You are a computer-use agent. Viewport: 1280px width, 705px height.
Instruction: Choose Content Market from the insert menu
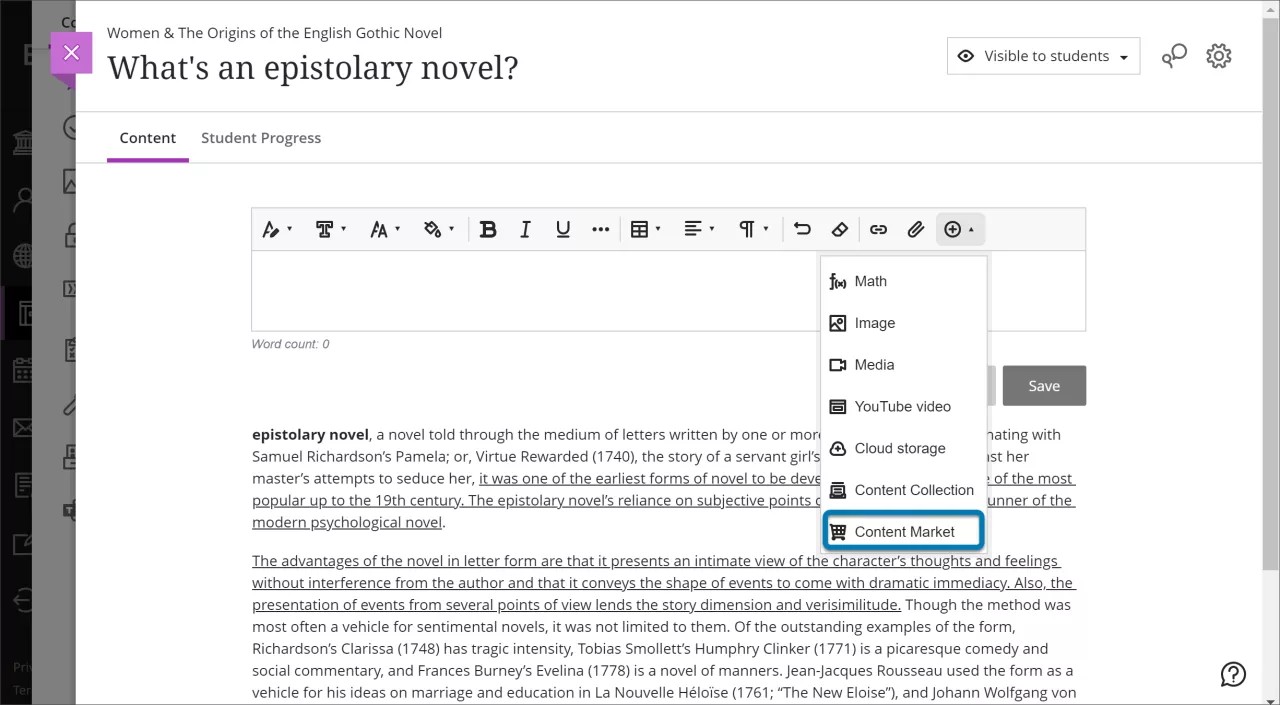pyautogui.click(x=901, y=531)
